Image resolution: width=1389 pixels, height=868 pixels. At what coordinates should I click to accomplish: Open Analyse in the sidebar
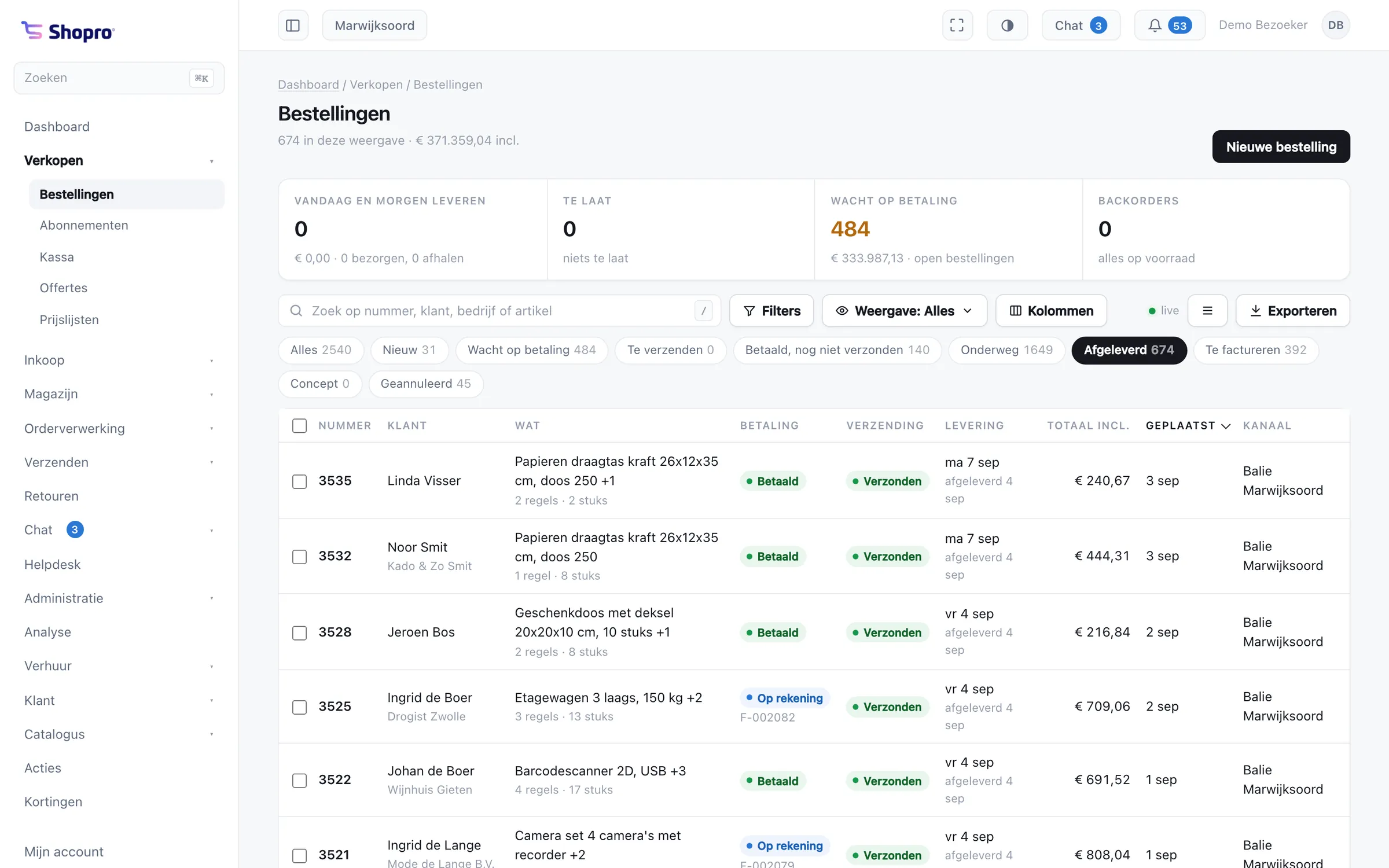pos(119,632)
